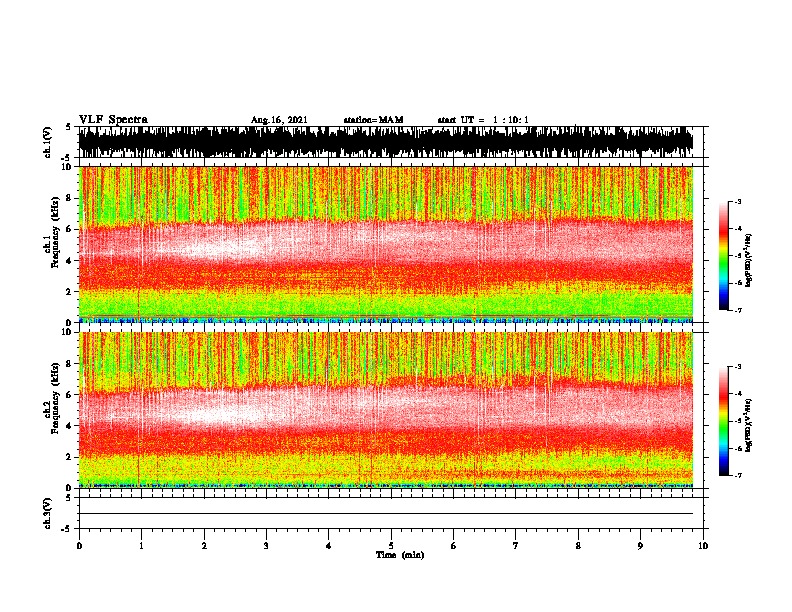The height and width of the screenshot is (612, 792).
Task: Click the time axis tick label "6"
Action: [454, 546]
